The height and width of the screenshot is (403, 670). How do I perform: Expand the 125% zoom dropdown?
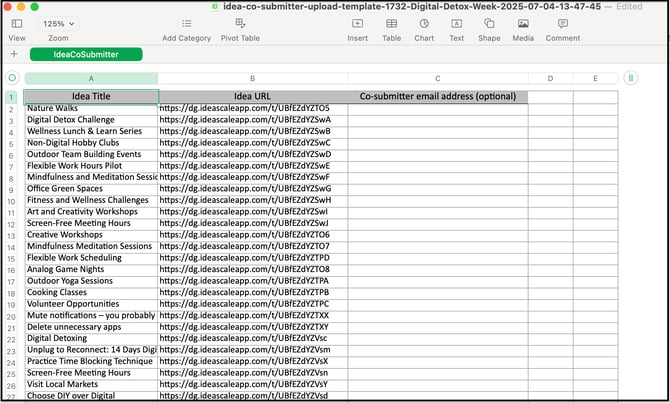58,23
